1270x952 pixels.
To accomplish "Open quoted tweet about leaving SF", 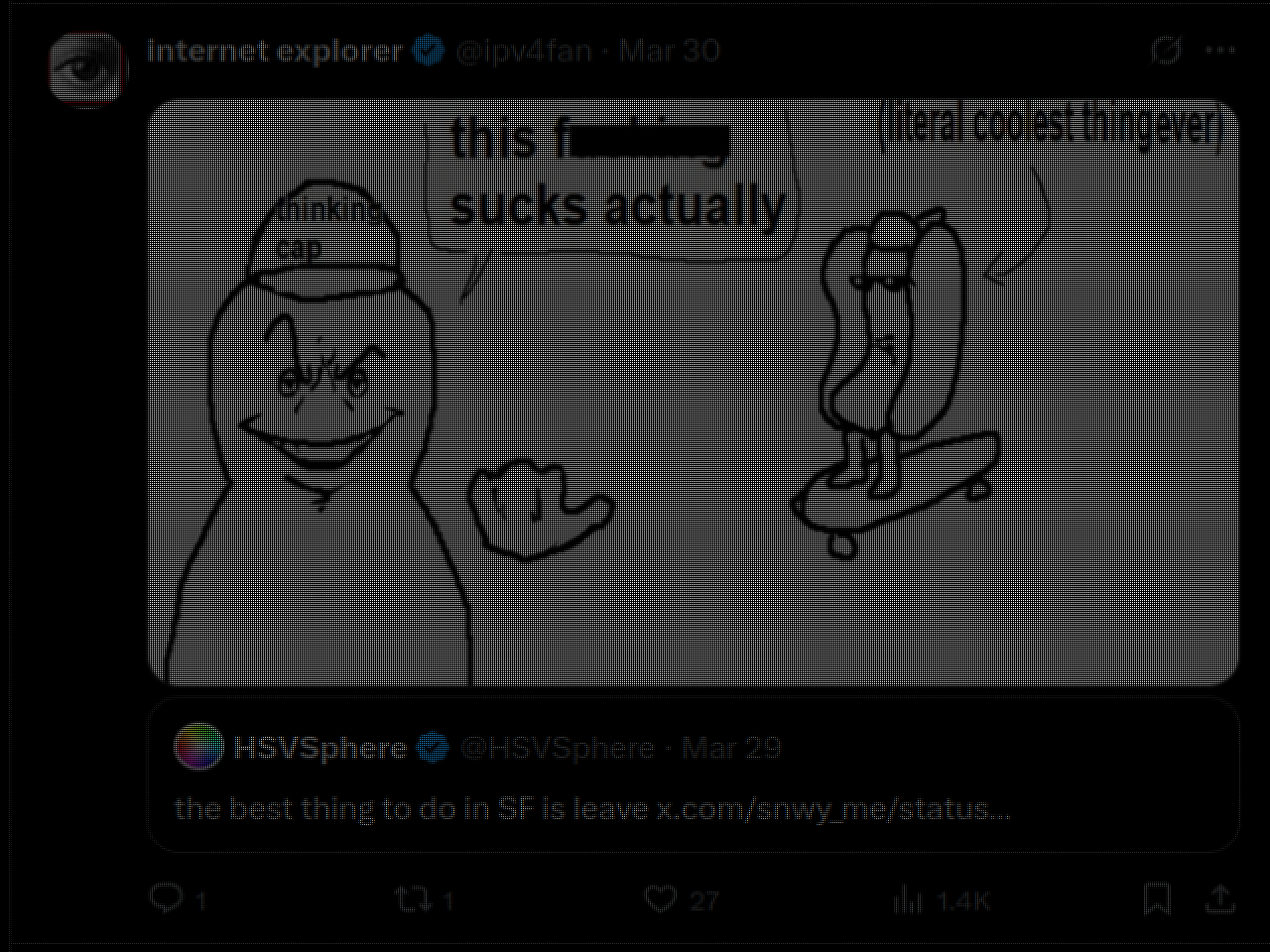I will [x=694, y=775].
